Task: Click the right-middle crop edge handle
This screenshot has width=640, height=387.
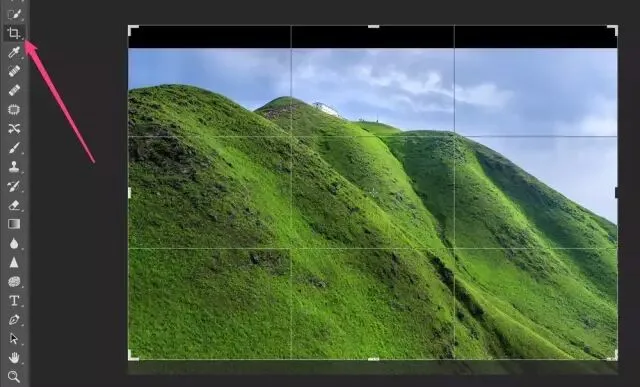Action: click(x=616, y=193)
